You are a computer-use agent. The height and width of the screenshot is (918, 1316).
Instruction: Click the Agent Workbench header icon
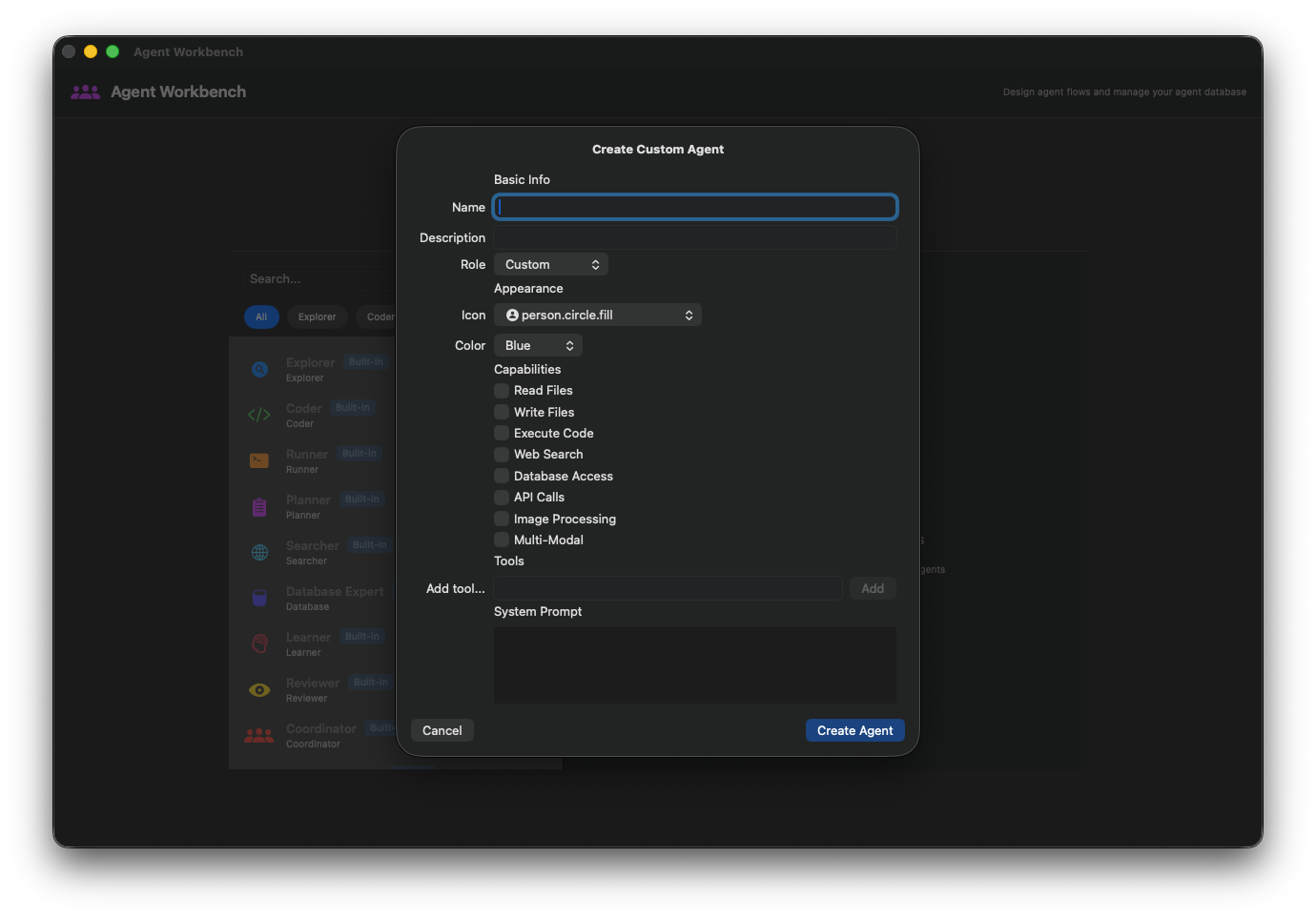pyautogui.click(x=85, y=92)
